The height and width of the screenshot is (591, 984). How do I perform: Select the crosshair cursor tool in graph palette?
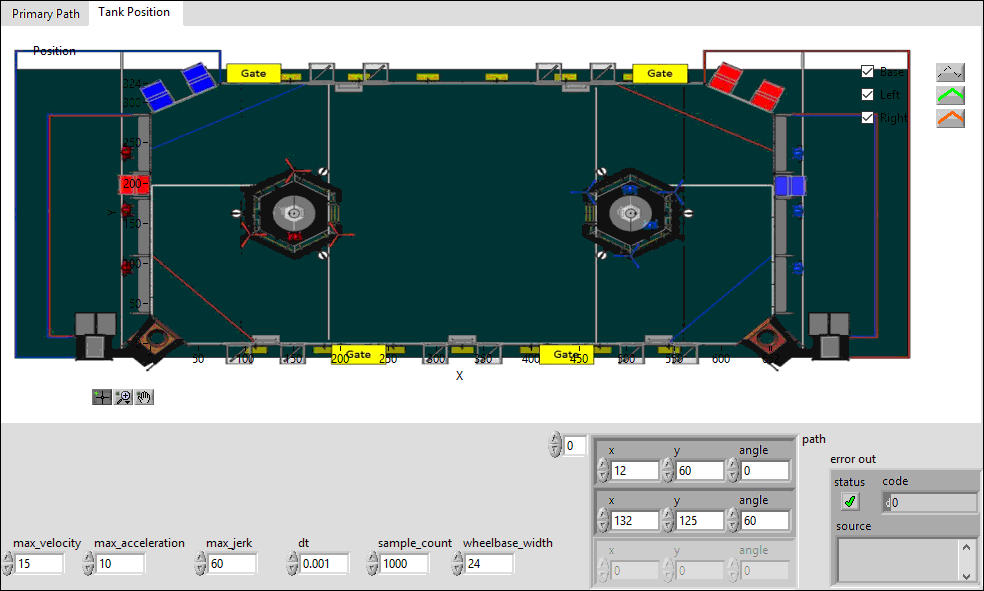click(x=101, y=397)
